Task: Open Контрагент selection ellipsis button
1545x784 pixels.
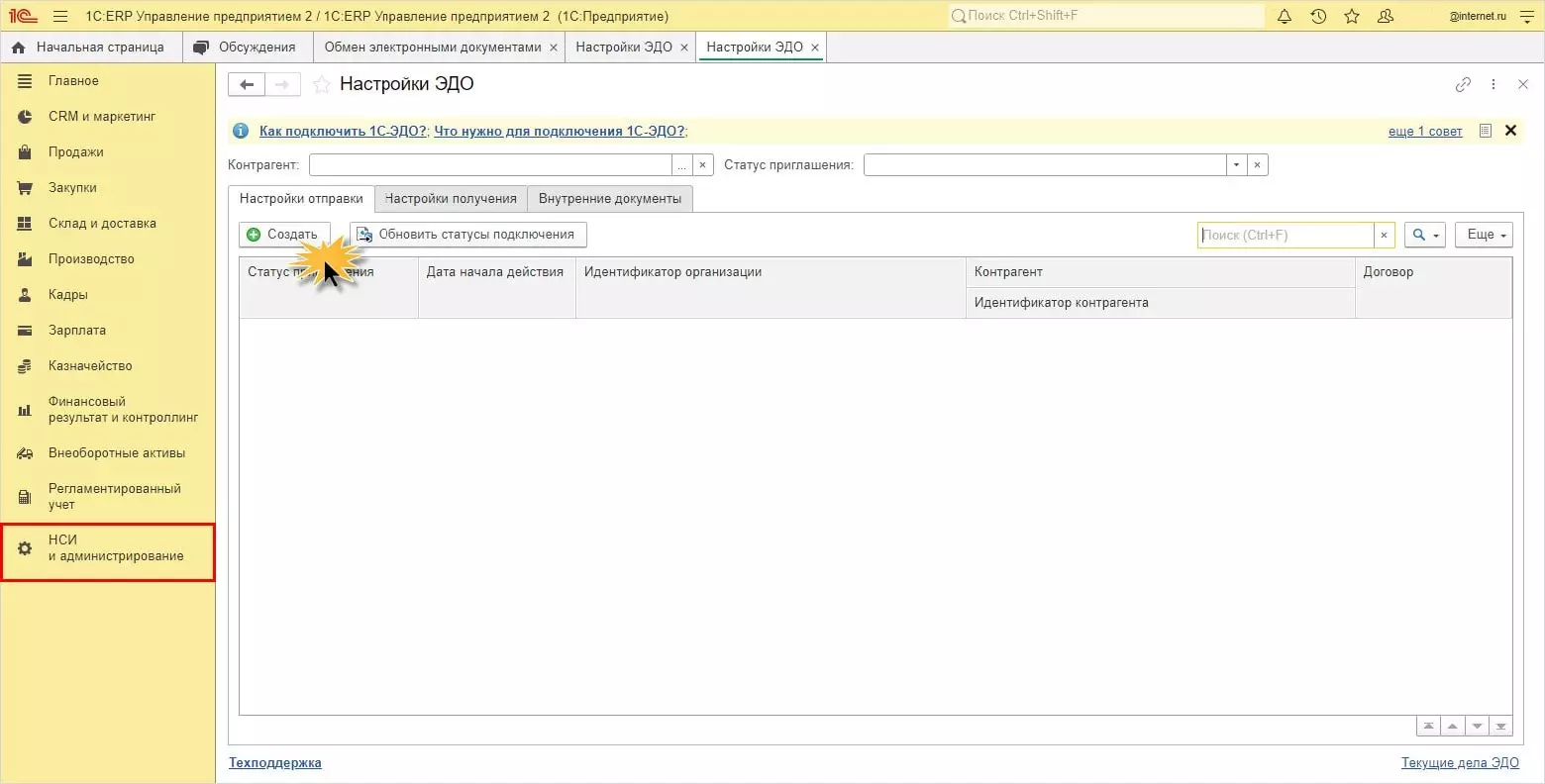Action: pos(681,165)
